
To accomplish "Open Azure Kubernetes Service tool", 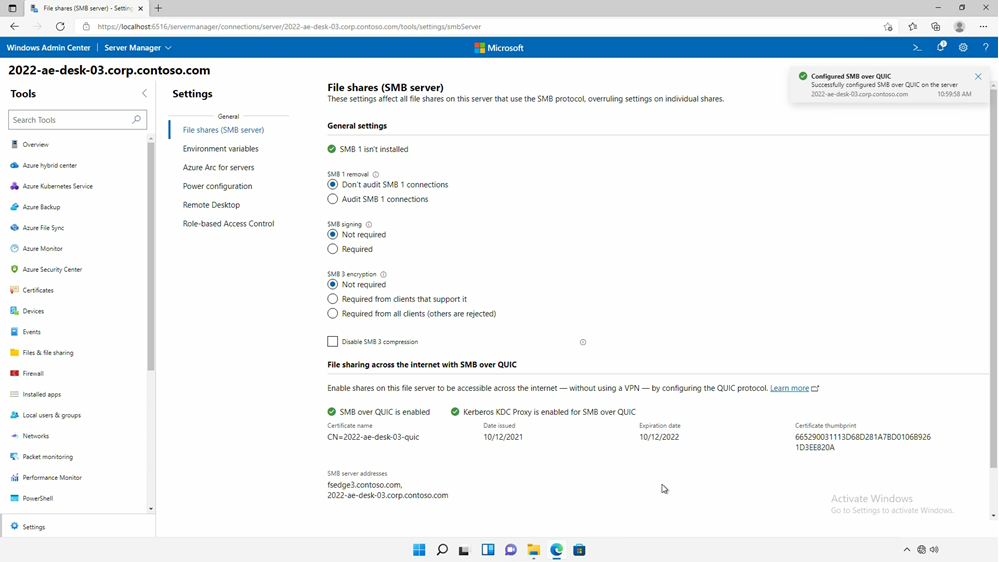I will [x=57, y=186].
